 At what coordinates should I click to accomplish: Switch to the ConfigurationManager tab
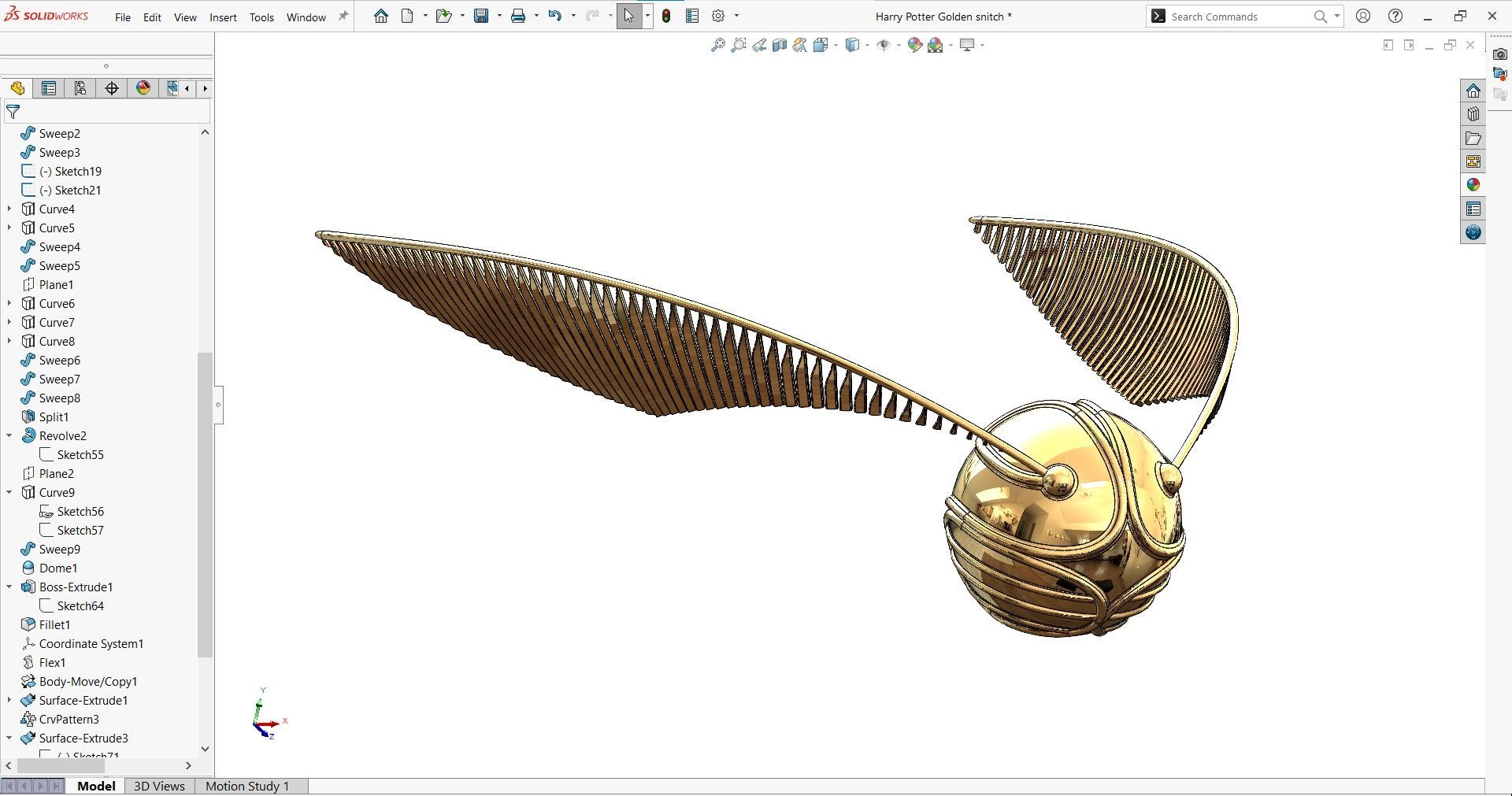tap(80, 88)
